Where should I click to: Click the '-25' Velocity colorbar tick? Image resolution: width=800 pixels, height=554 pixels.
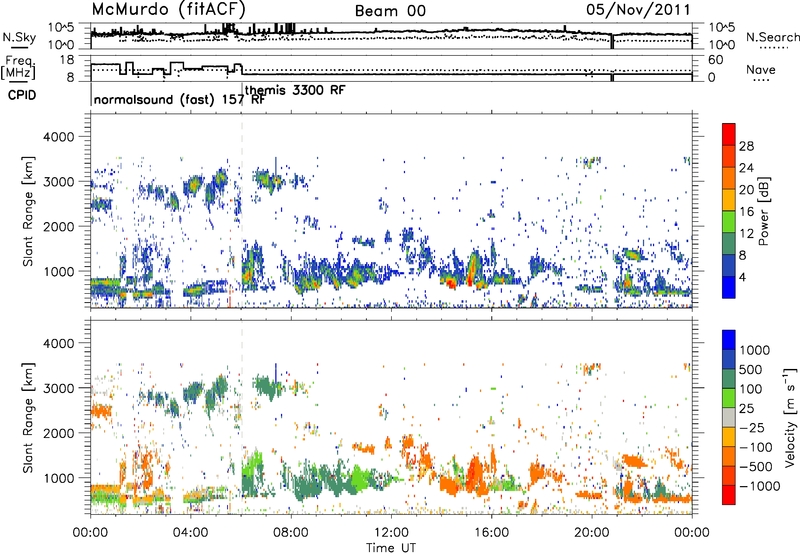[x=752, y=427]
